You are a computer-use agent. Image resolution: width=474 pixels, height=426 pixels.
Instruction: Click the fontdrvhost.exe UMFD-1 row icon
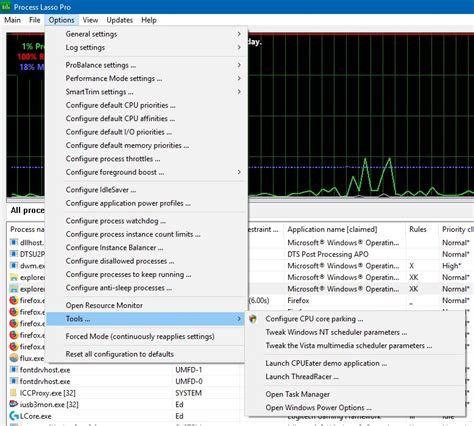click(x=14, y=370)
